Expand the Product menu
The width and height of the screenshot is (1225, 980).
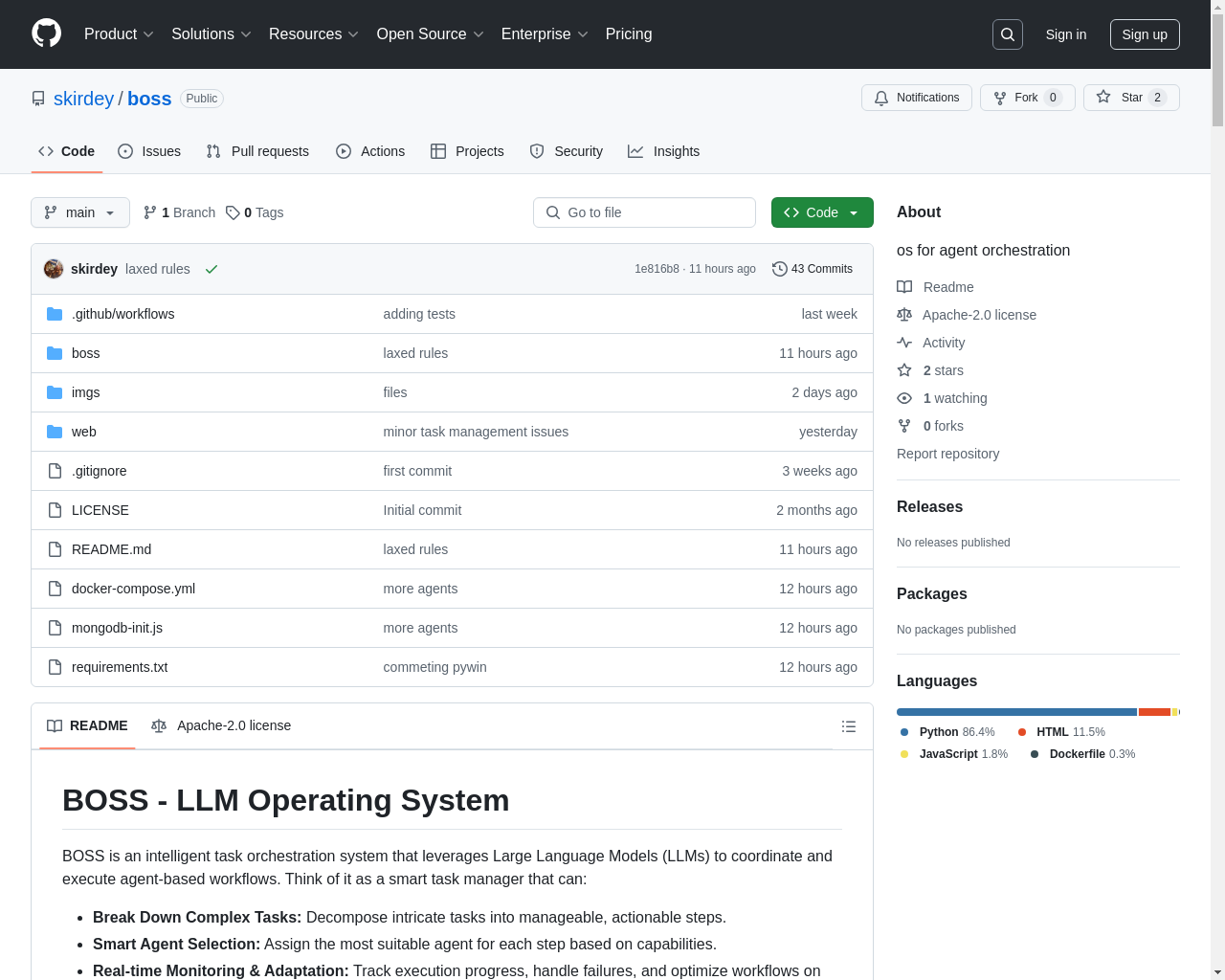point(119,34)
